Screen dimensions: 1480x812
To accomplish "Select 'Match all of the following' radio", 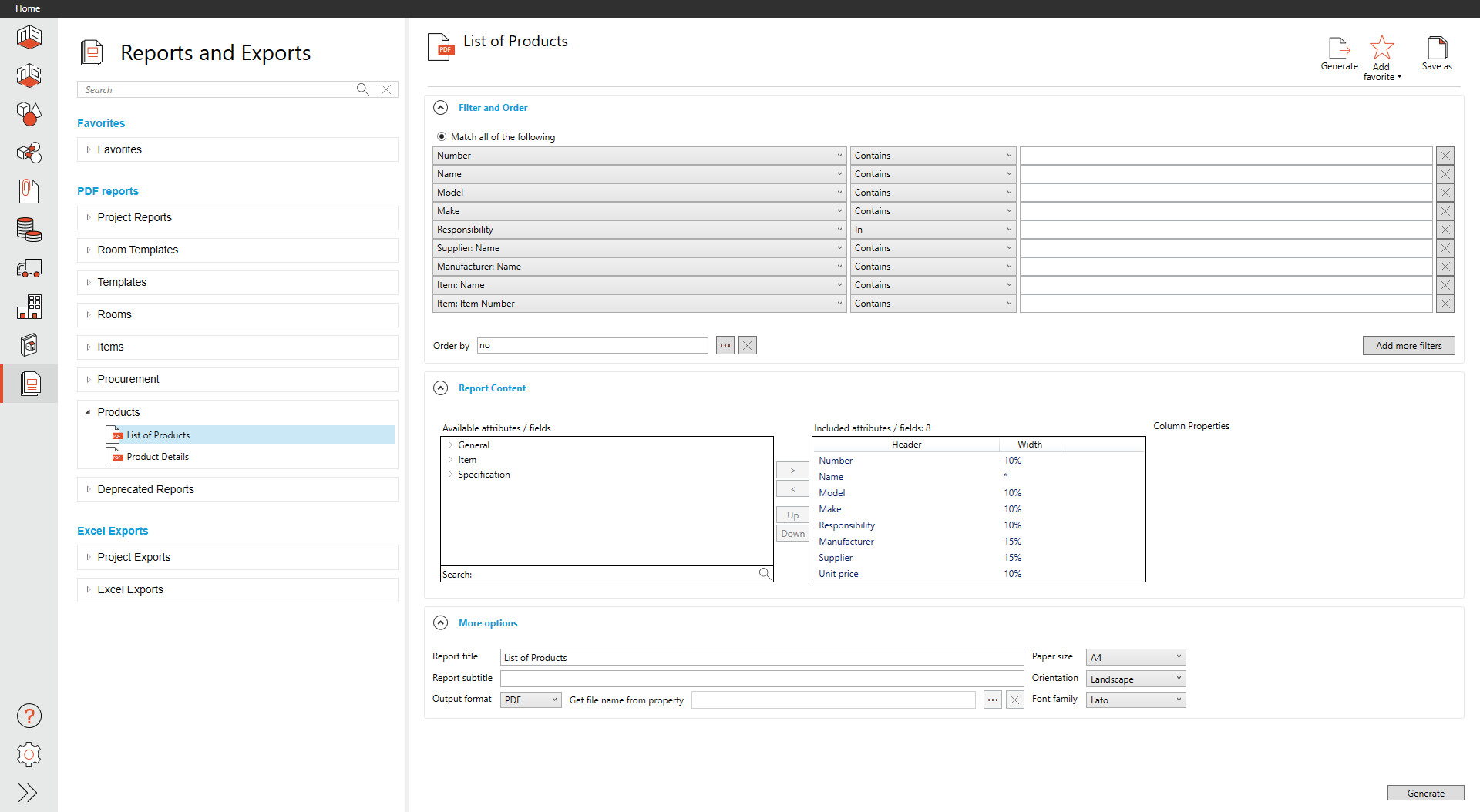I will click(442, 137).
